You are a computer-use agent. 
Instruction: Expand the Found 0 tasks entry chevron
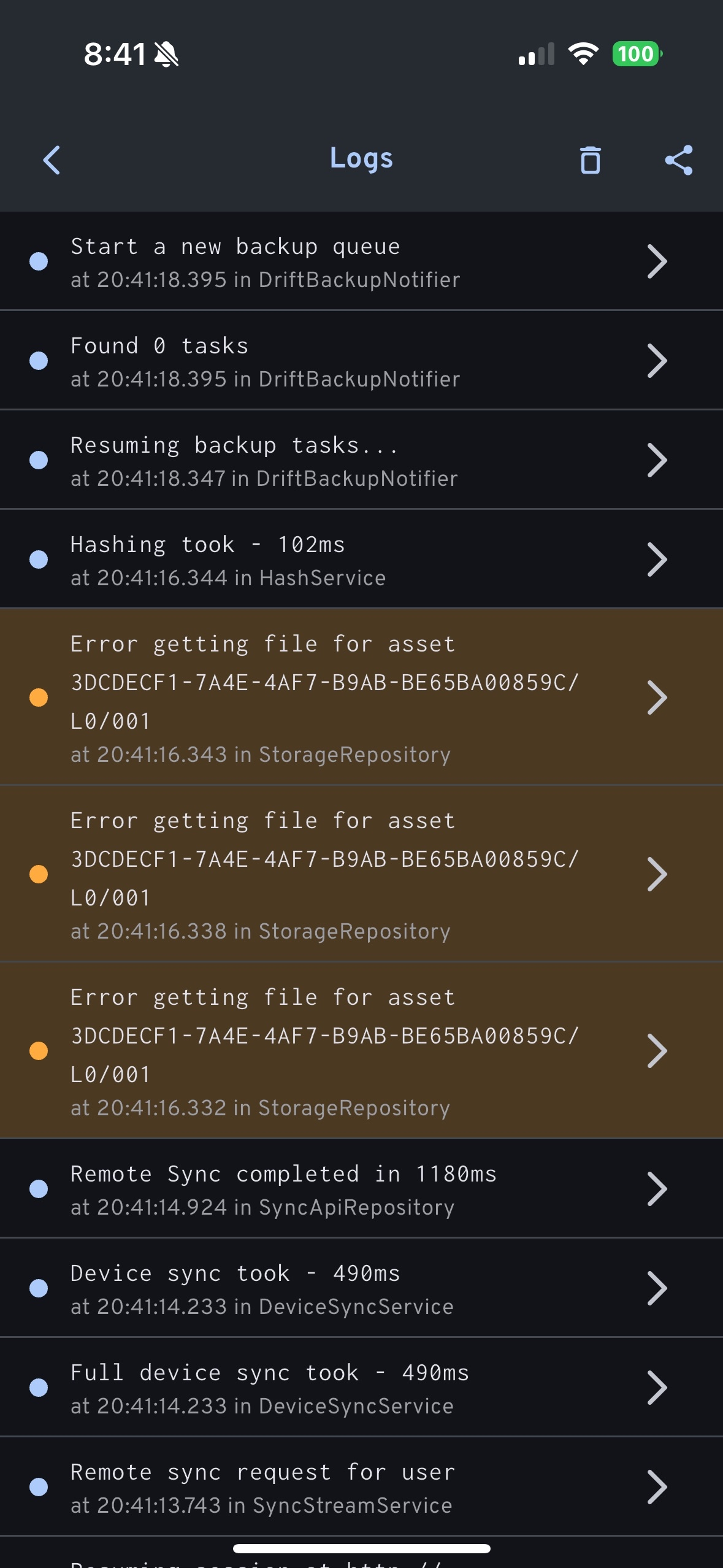657,361
